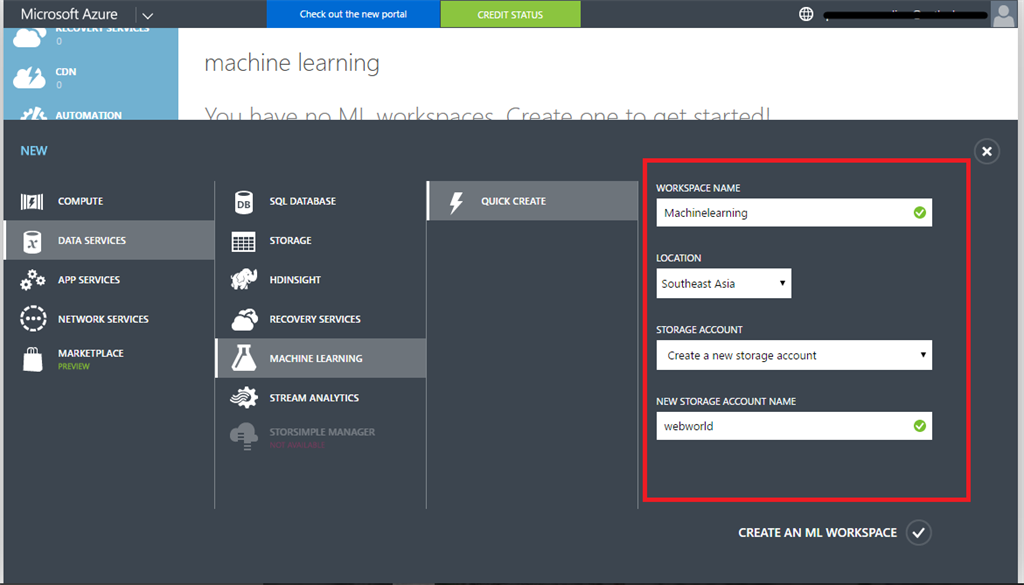Screen dimensions: 1024x585
Task: Click the HDInsight elephant icon
Action: [244, 279]
